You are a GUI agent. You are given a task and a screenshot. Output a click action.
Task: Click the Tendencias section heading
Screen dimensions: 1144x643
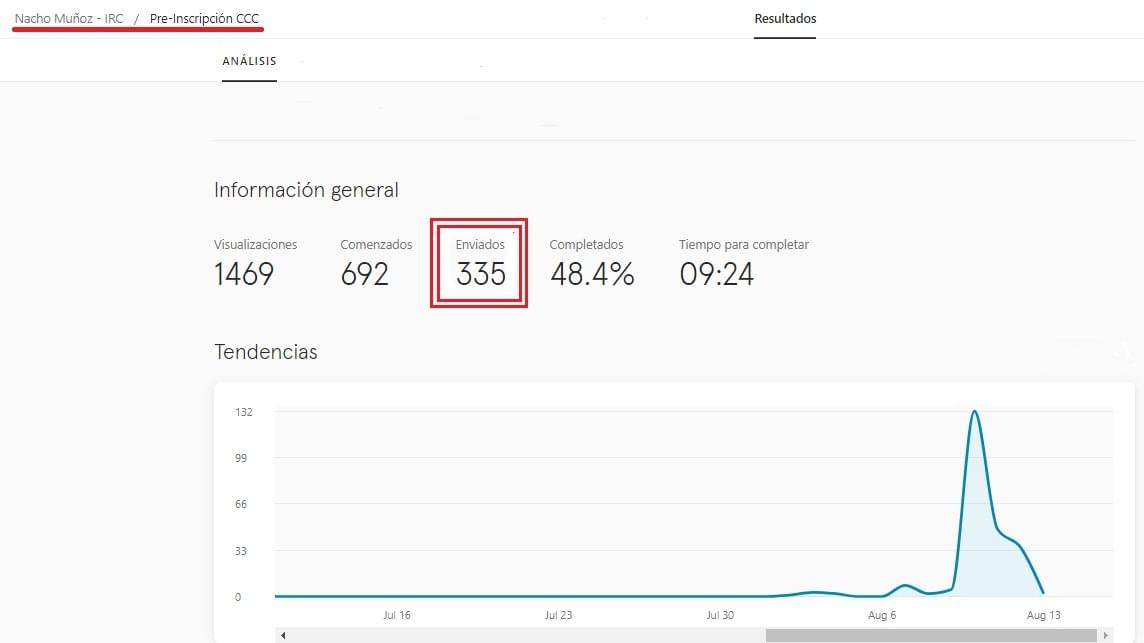(x=266, y=352)
